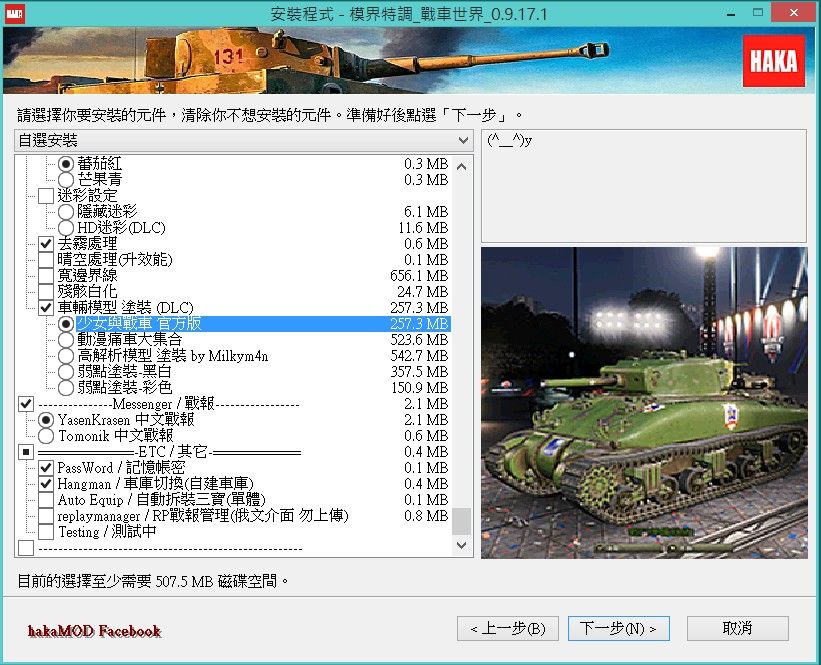Click the 24.7 MB size value
The image size is (821, 665).
point(423,292)
